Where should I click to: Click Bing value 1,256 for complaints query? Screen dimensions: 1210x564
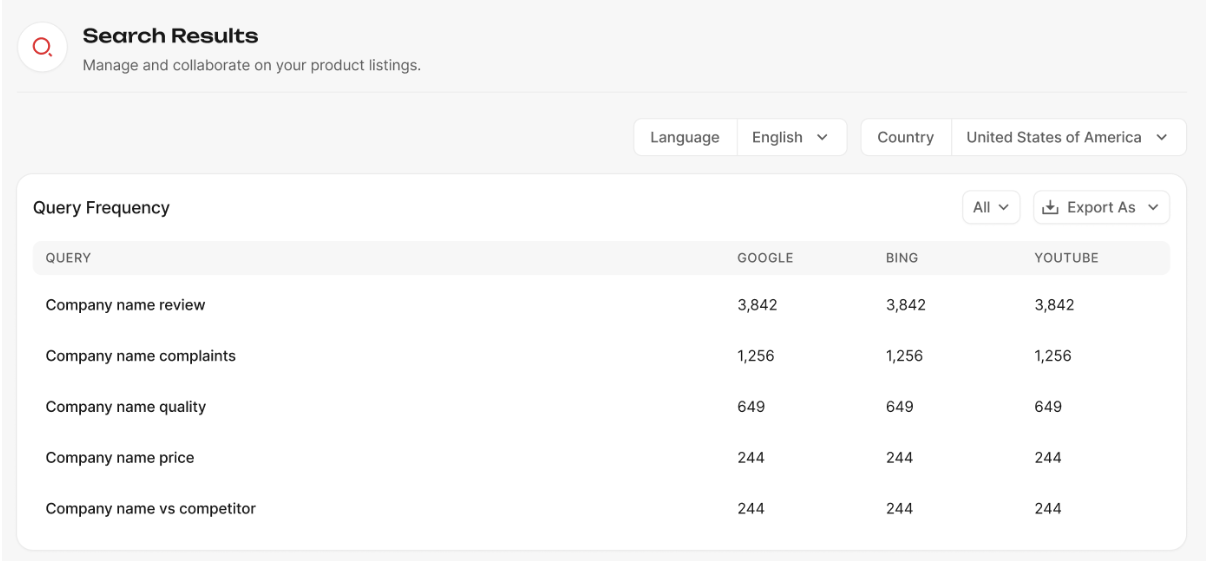point(904,356)
